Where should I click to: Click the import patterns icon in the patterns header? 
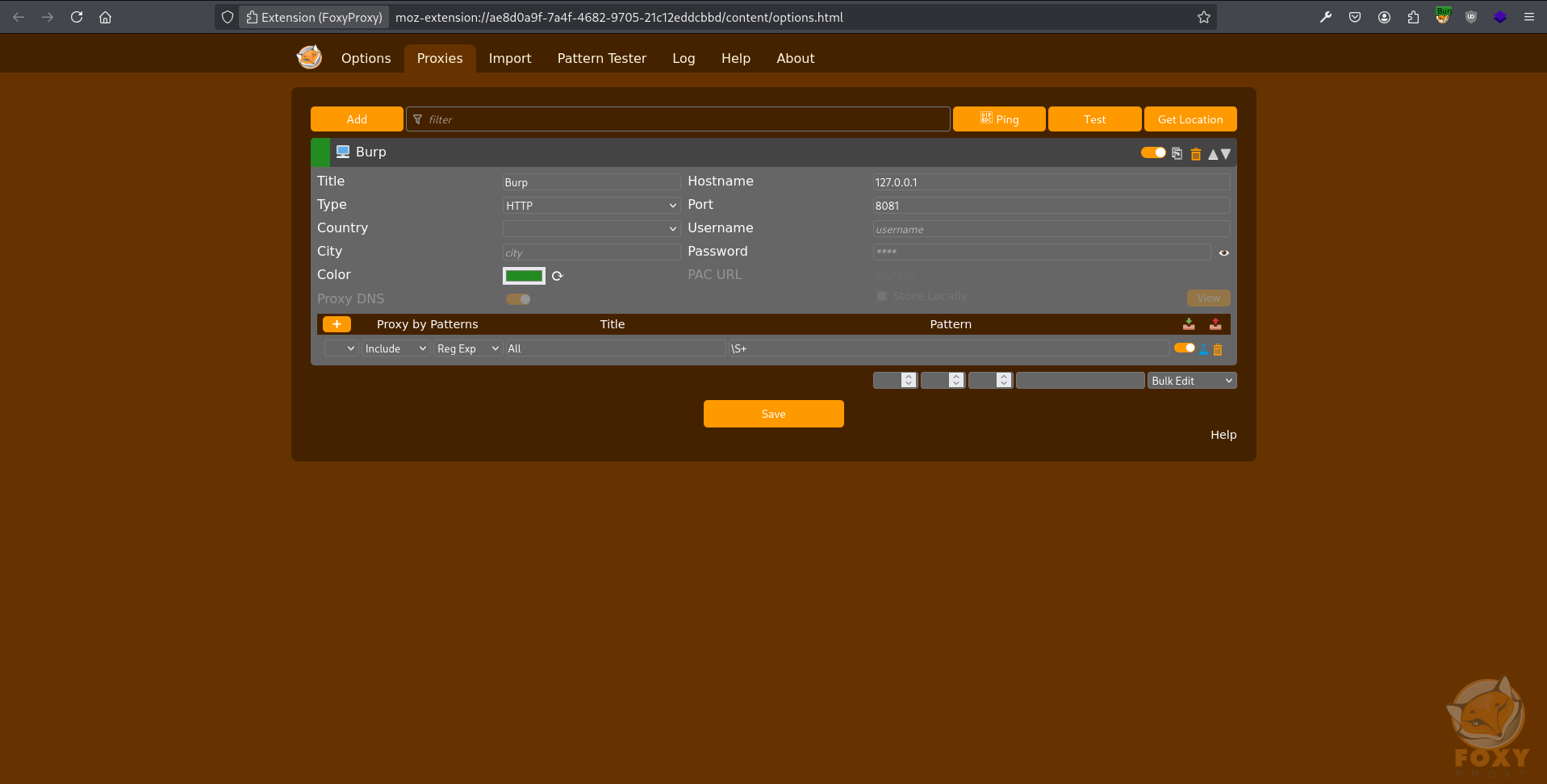(1189, 324)
